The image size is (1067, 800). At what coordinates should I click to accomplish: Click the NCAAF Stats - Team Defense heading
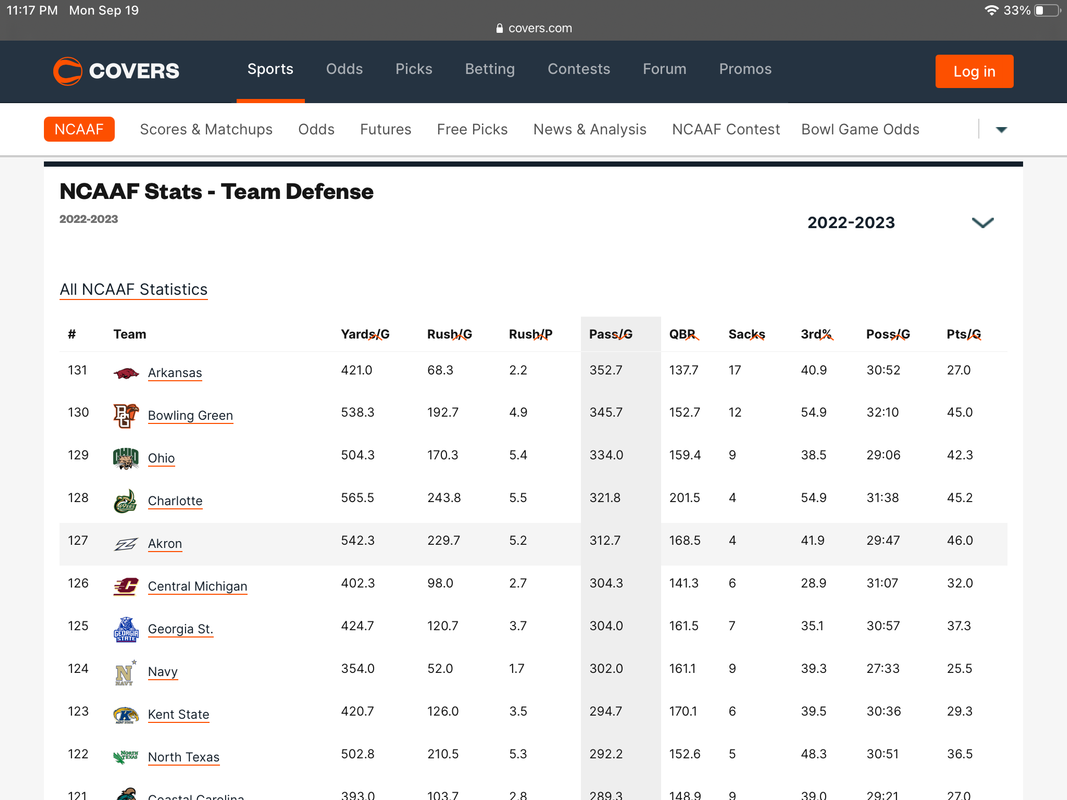[x=216, y=192]
